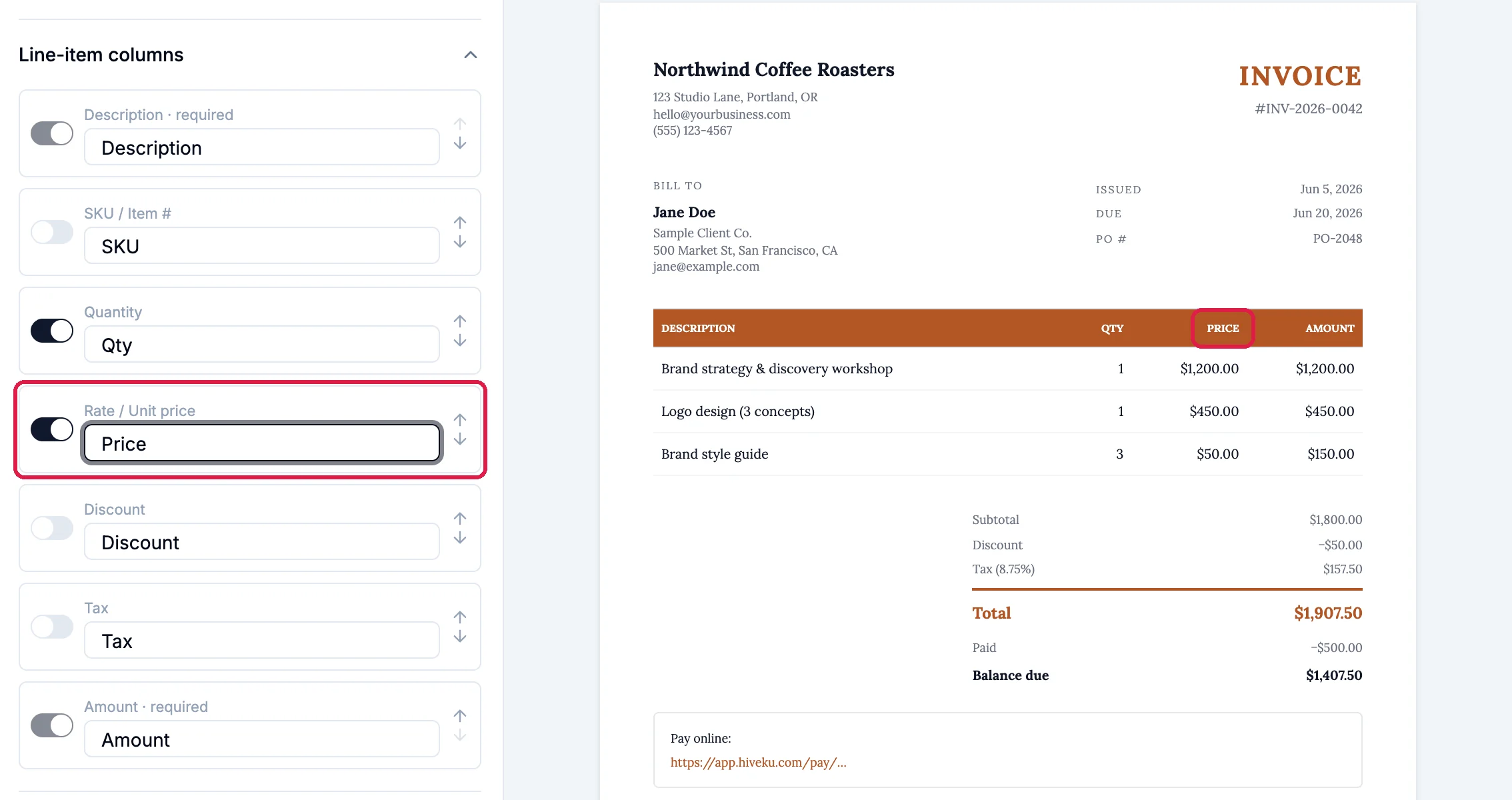Move Tax column down
The width and height of the screenshot is (1512, 800).
[x=460, y=637]
